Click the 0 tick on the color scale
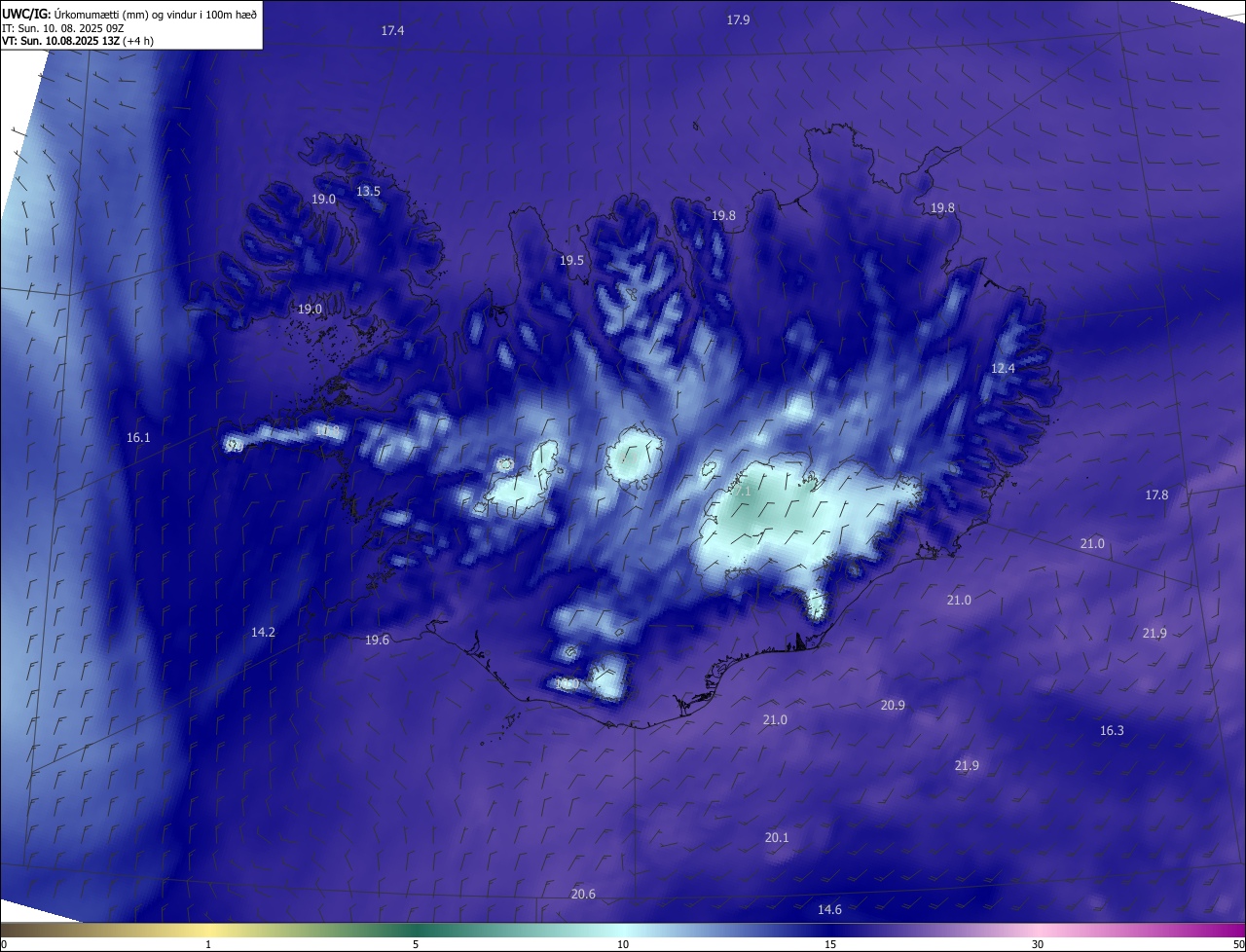Screen dimensions: 1246x952 click(5, 945)
